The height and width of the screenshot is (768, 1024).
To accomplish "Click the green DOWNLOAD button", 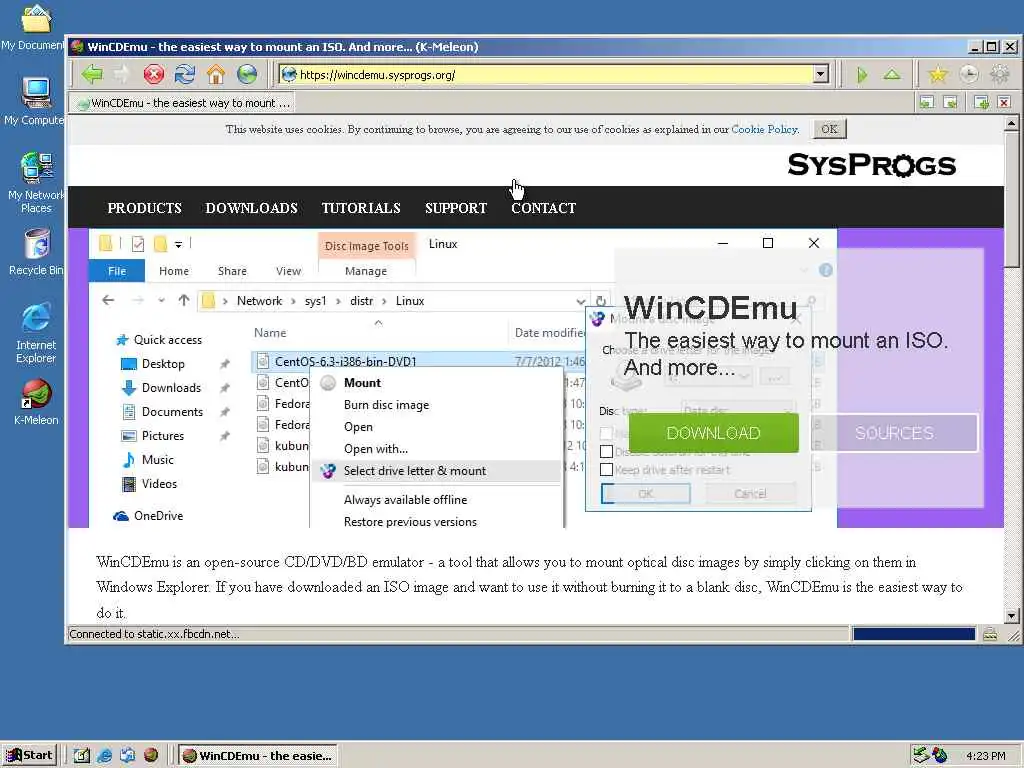I will coord(713,433).
